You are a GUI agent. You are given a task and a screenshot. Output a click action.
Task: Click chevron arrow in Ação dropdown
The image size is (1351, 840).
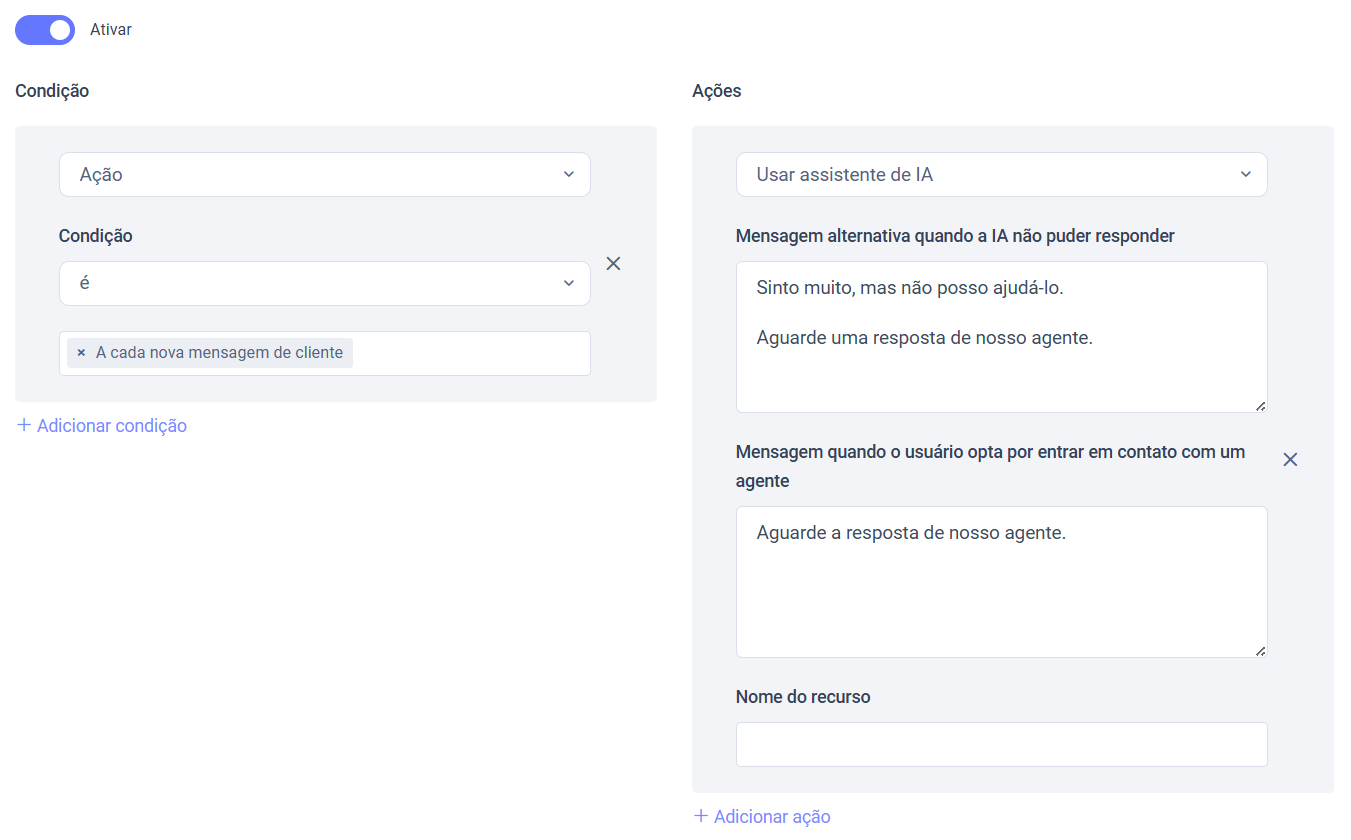[569, 174]
